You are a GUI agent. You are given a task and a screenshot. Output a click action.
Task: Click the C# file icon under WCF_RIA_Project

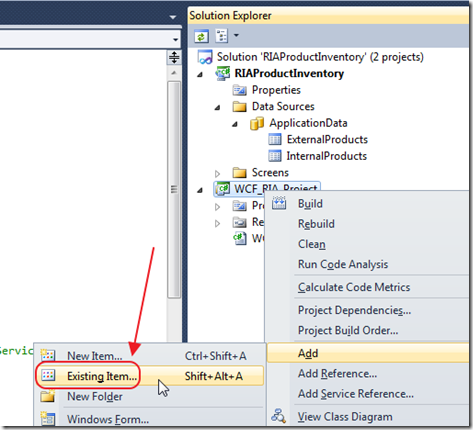(x=240, y=238)
